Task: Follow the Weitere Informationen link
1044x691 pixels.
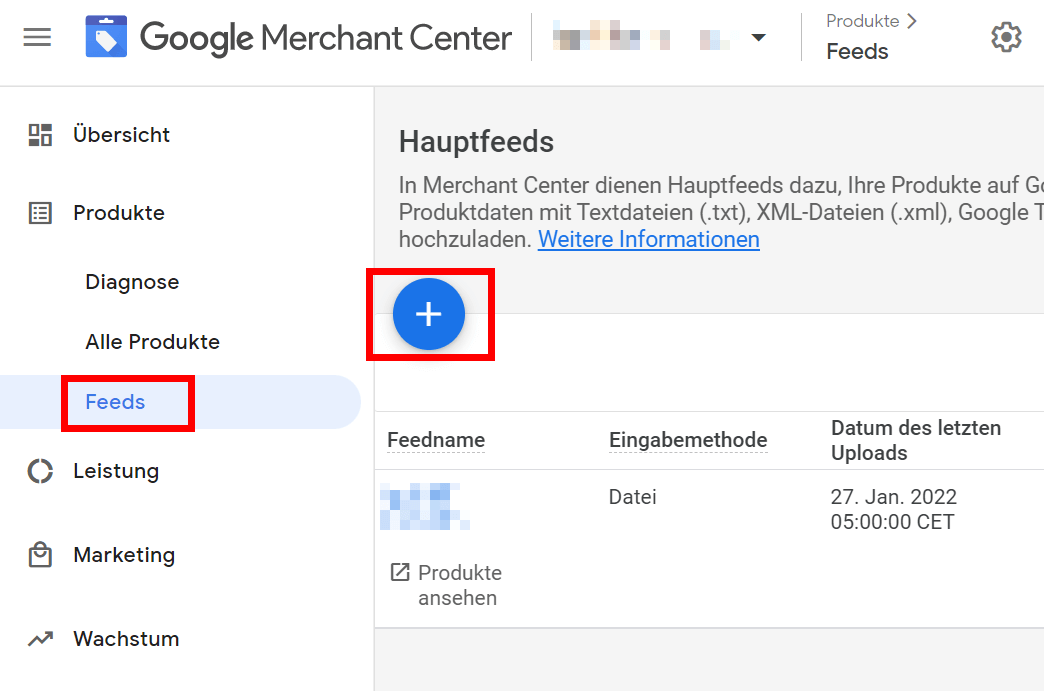Action: coord(648,240)
